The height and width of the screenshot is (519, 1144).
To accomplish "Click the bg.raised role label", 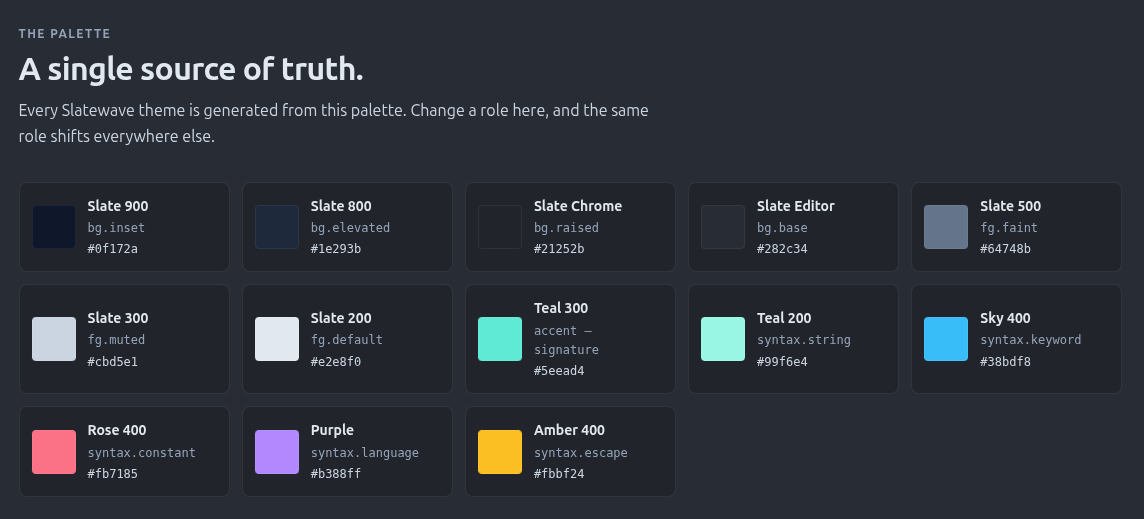I will point(566,228).
